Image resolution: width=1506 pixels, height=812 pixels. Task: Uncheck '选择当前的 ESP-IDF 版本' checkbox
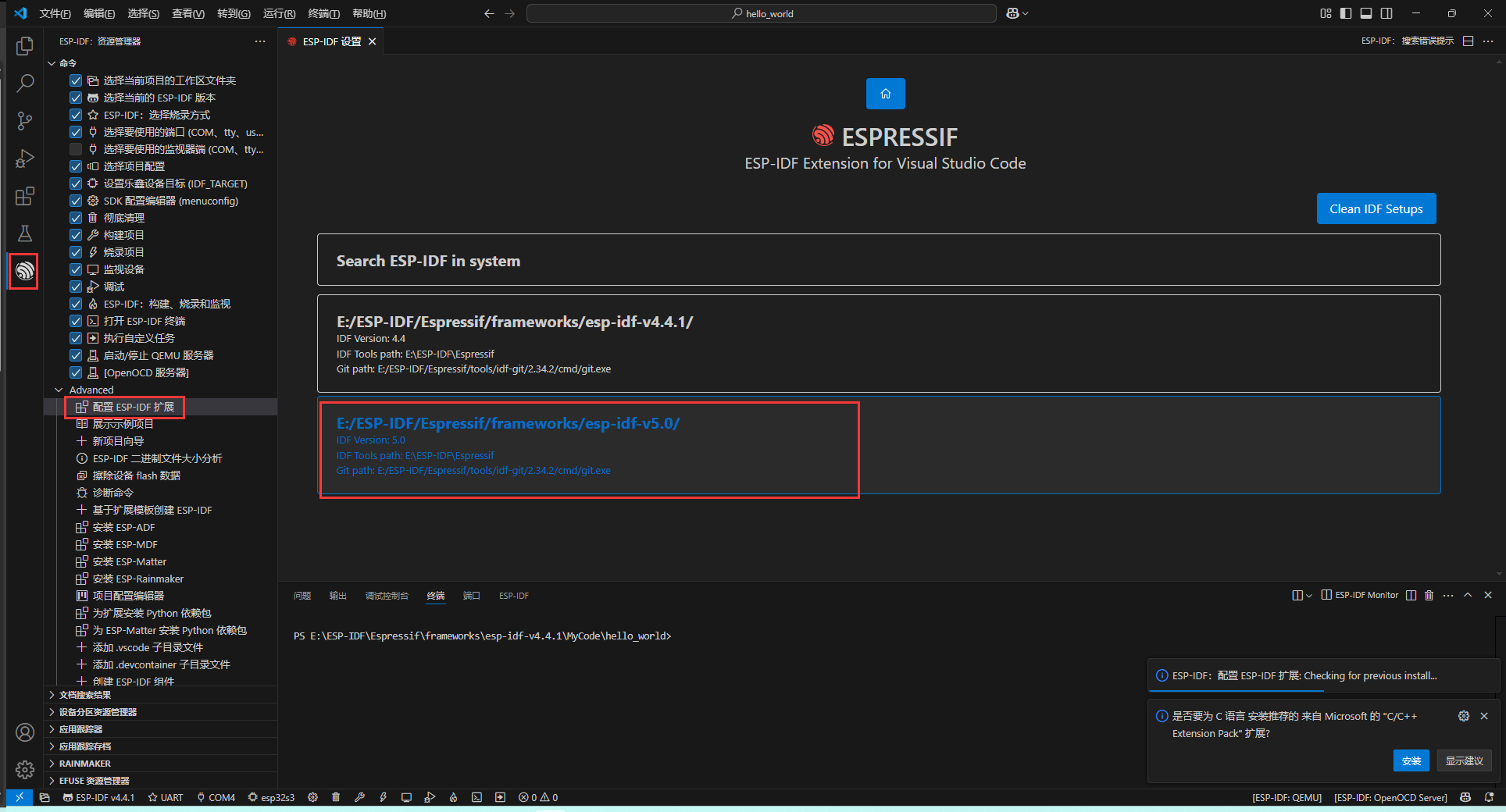pyautogui.click(x=76, y=98)
